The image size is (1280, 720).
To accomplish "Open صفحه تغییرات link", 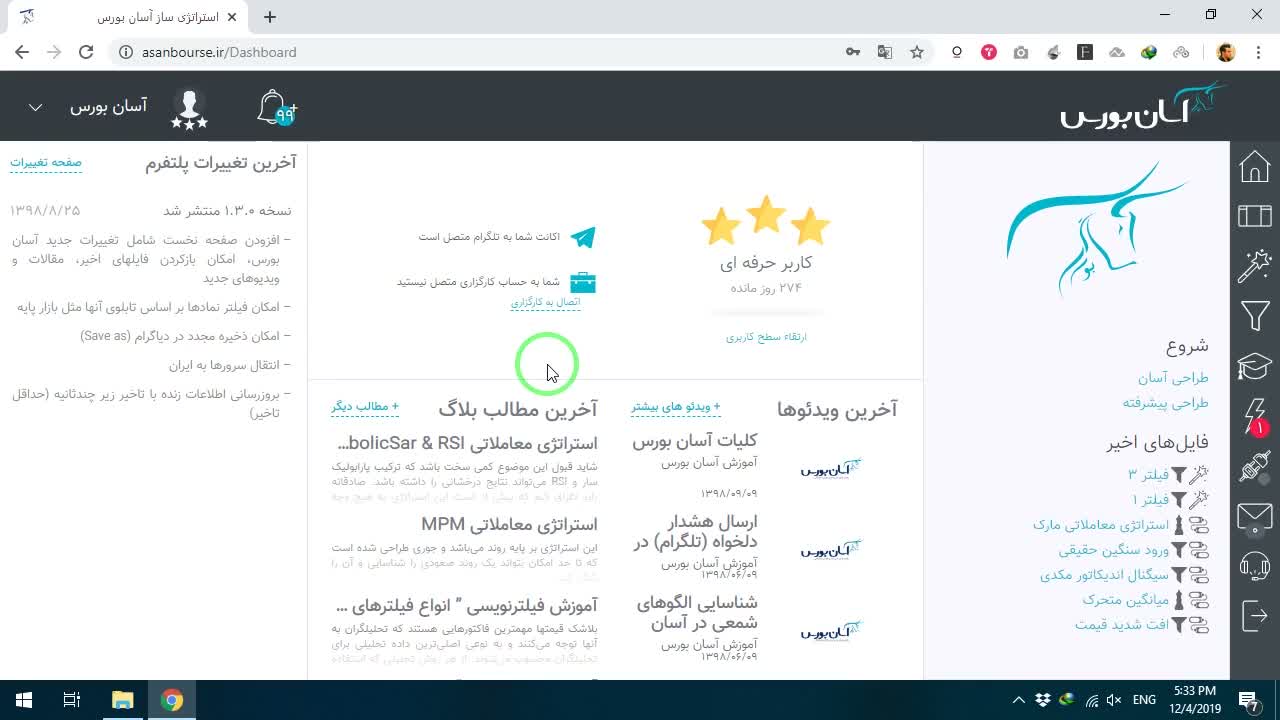I will tap(46, 162).
